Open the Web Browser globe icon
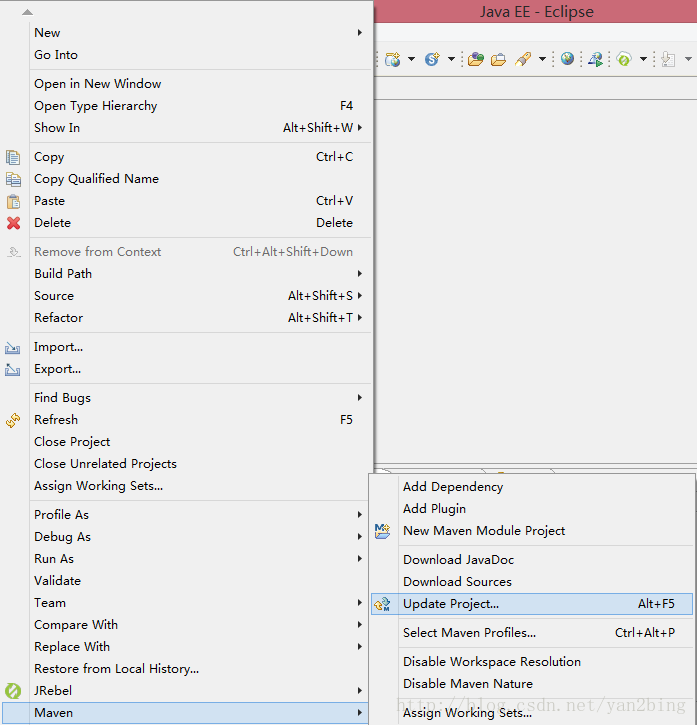The width and height of the screenshot is (697, 725). [x=567, y=59]
